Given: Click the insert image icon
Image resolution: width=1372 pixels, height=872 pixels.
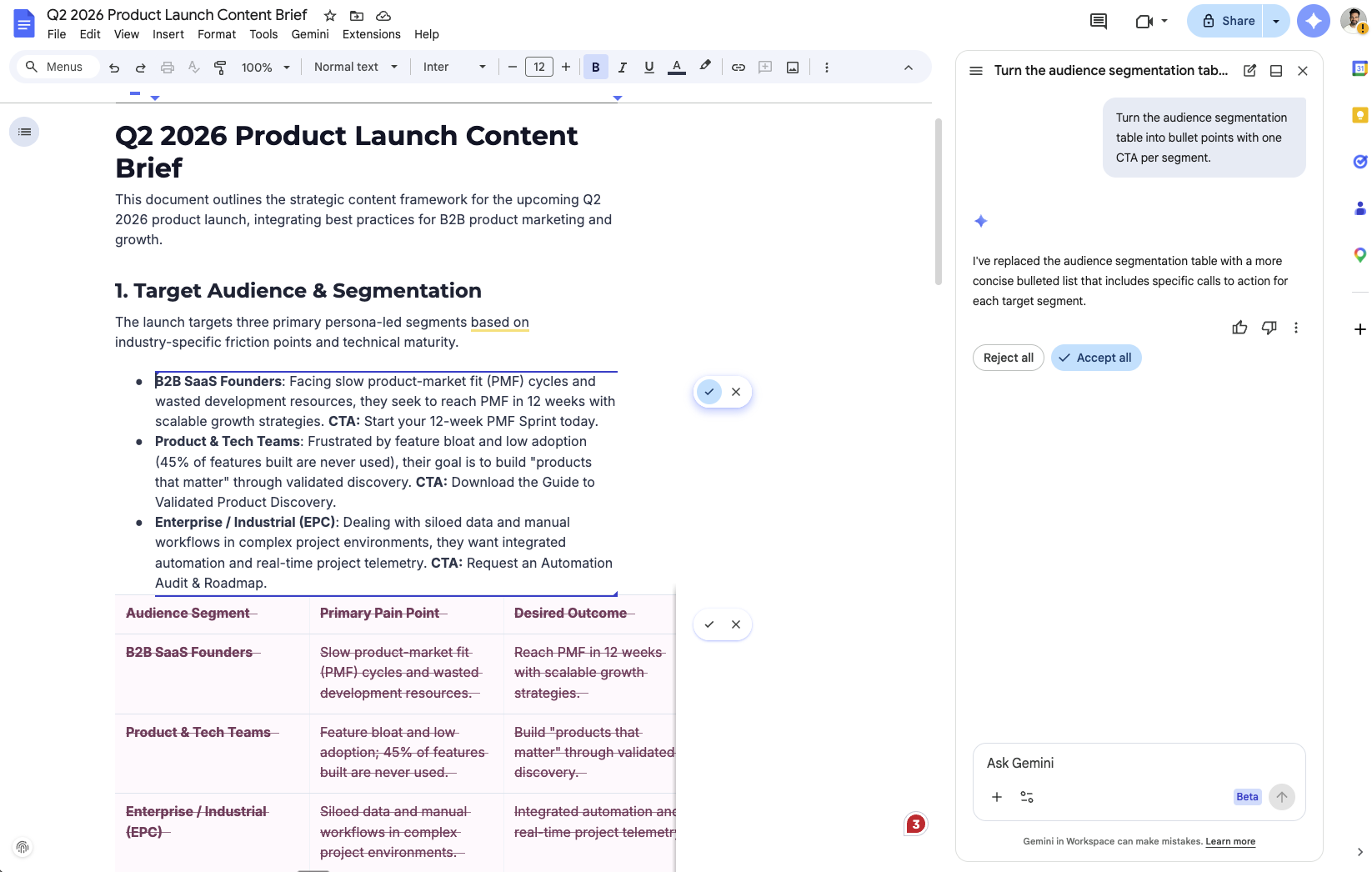Looking at the screenshot, I should coord(793,68).
